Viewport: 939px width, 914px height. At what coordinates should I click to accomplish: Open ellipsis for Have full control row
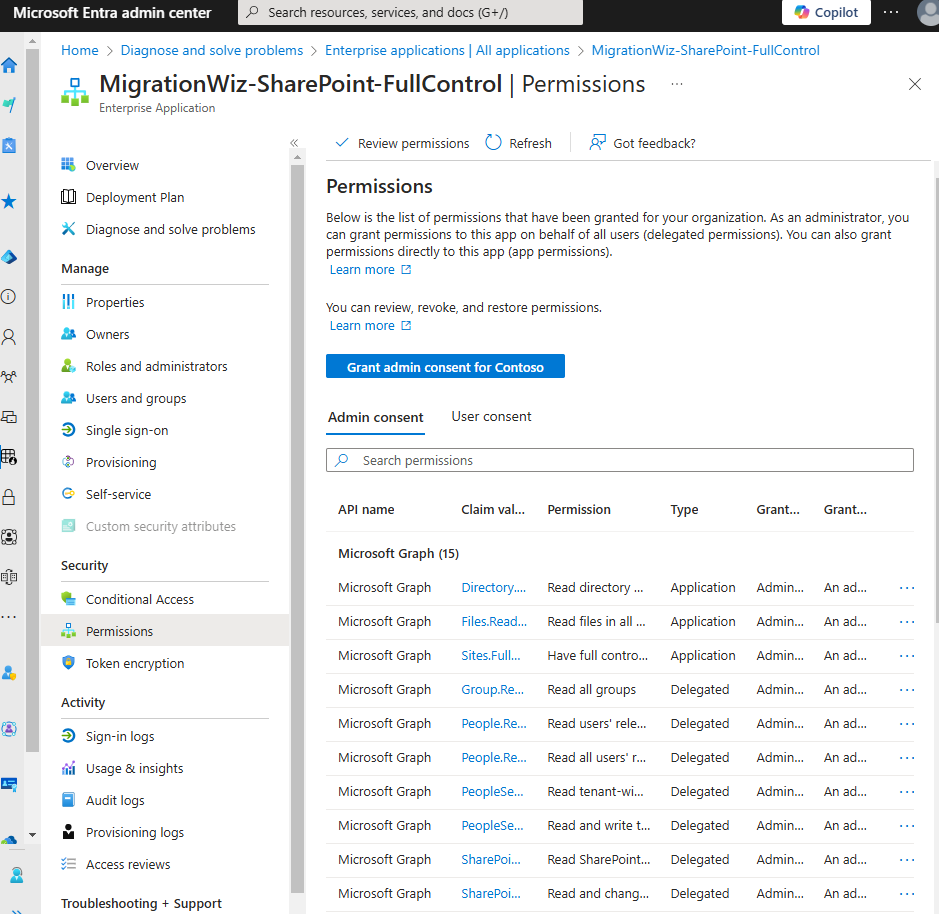907,656
